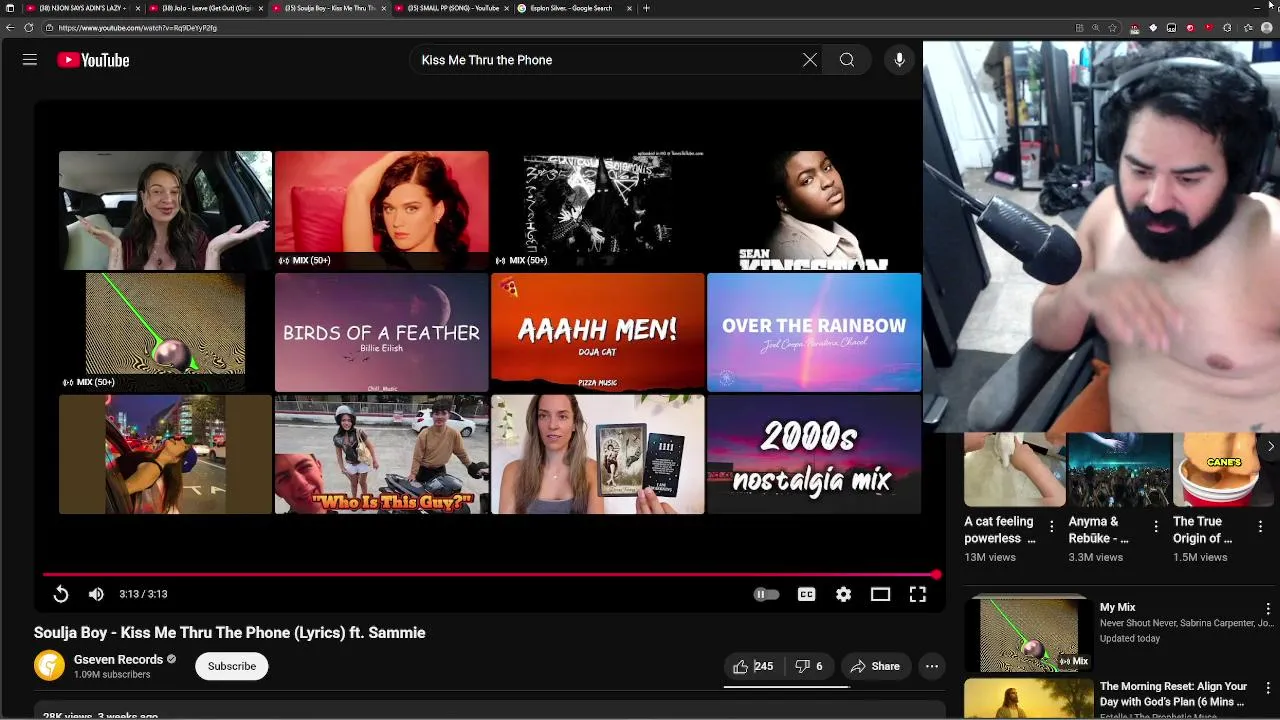Open the Gseven Records channel name
Image resolution: width=1280 pixels, height=720 pixels.
click(x=118, y=659)
